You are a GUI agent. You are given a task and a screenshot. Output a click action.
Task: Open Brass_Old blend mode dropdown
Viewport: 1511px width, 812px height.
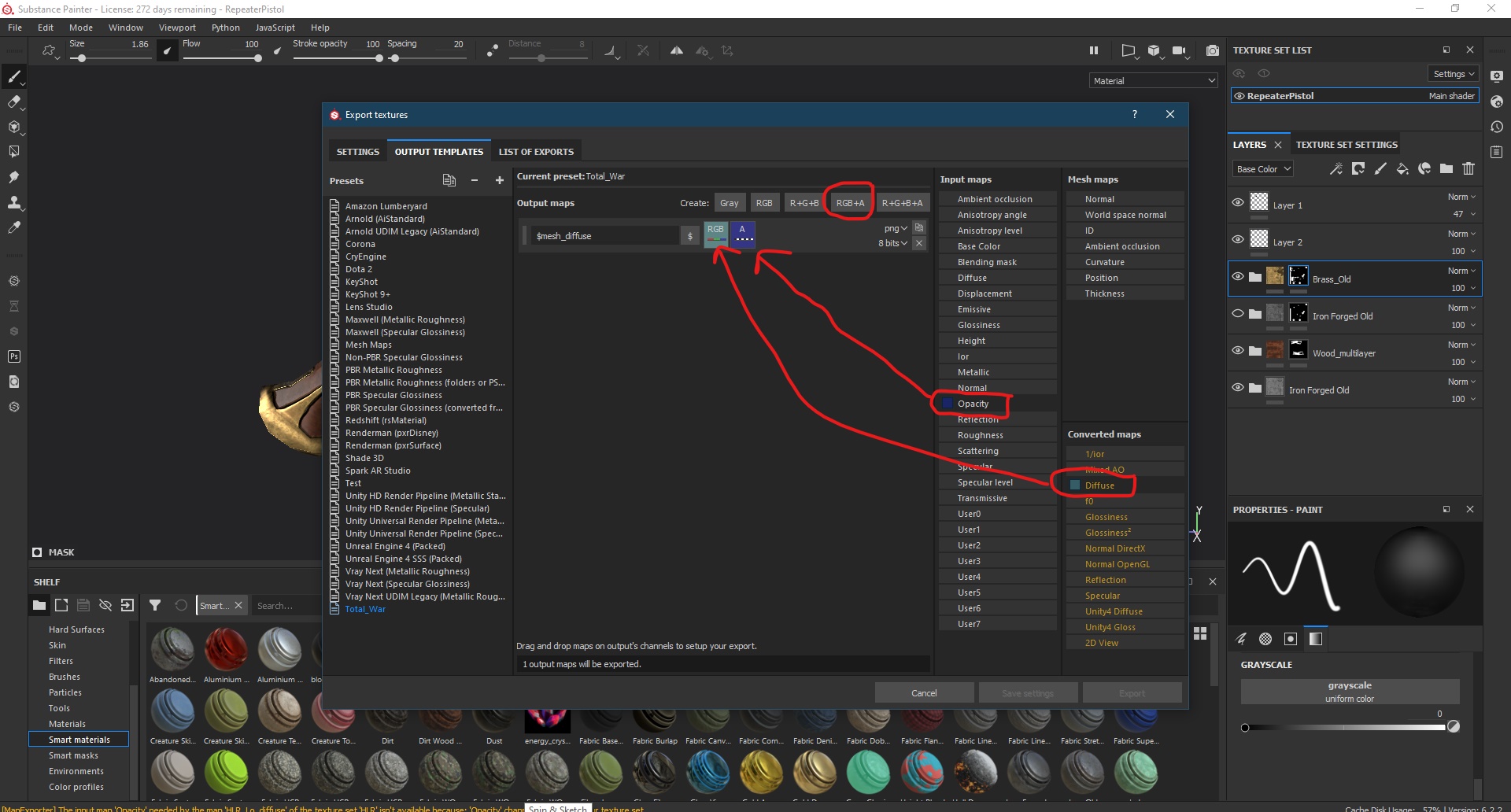pos(1462,271)
